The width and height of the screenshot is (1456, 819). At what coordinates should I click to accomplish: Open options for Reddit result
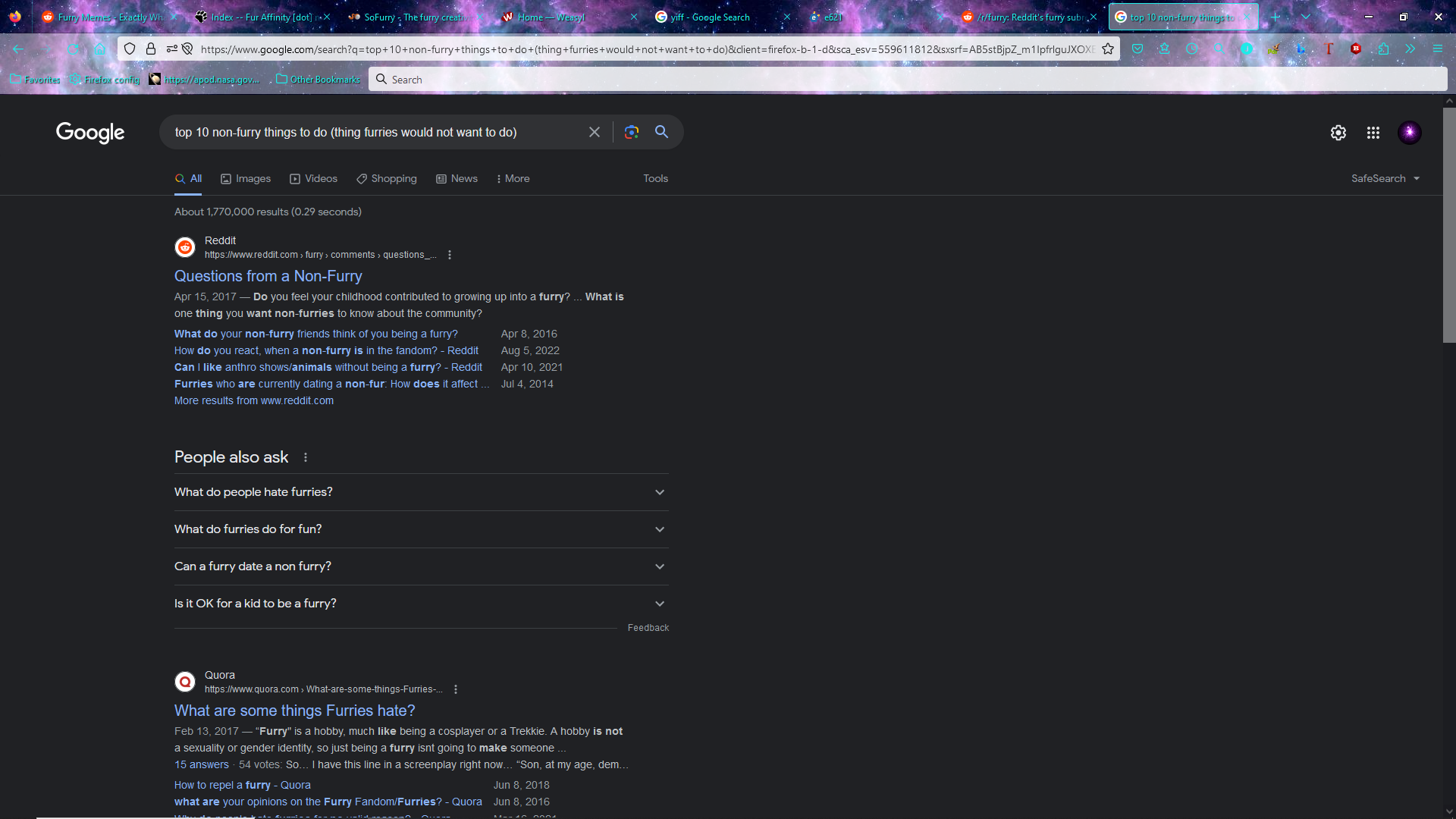click(450, 255)
